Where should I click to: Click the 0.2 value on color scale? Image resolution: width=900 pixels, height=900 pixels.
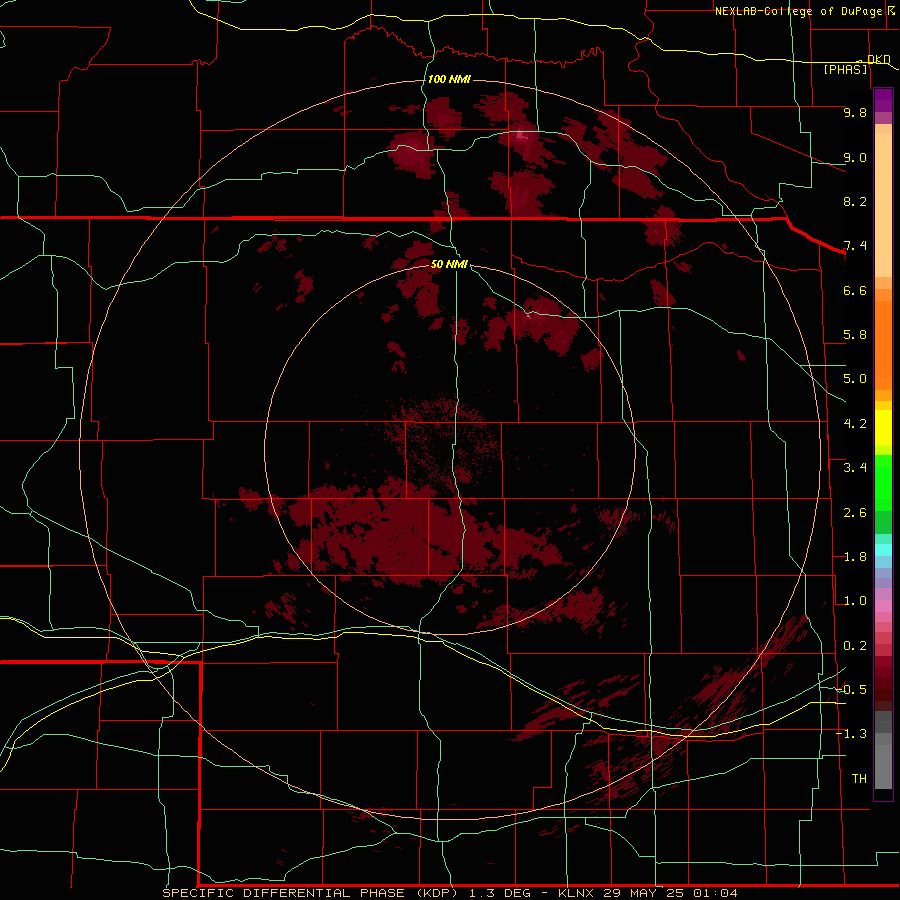coord(855,646)
